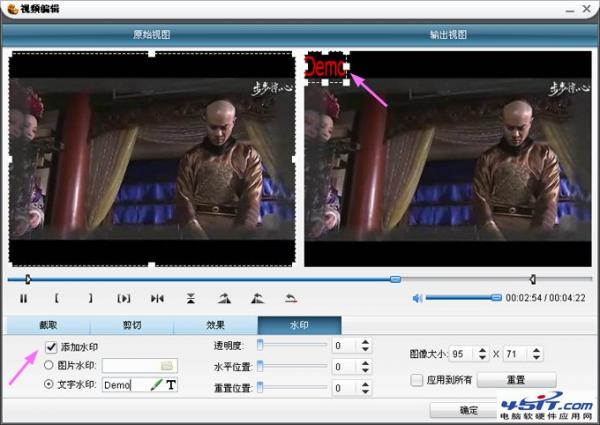Switch to the 剪切 tab
Image resolution: width=600 pixels, height=425 pixels.
click(132, 325)
